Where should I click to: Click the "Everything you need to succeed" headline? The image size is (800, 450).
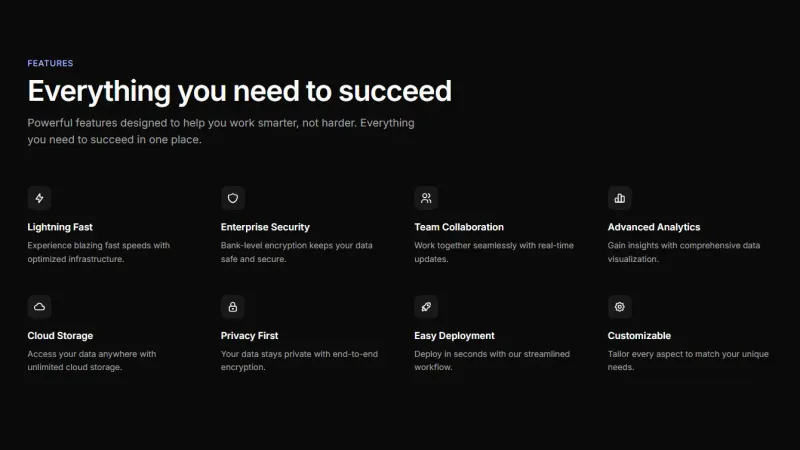pos(240,91)
